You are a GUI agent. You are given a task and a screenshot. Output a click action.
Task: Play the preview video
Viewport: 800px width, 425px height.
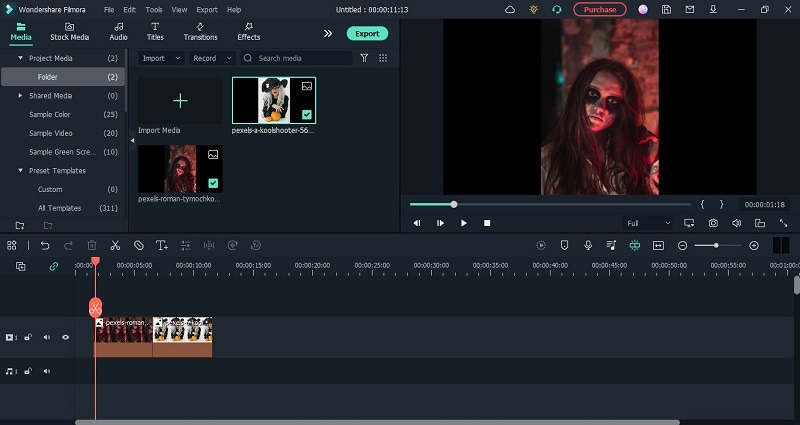click(x=463, y=223)
